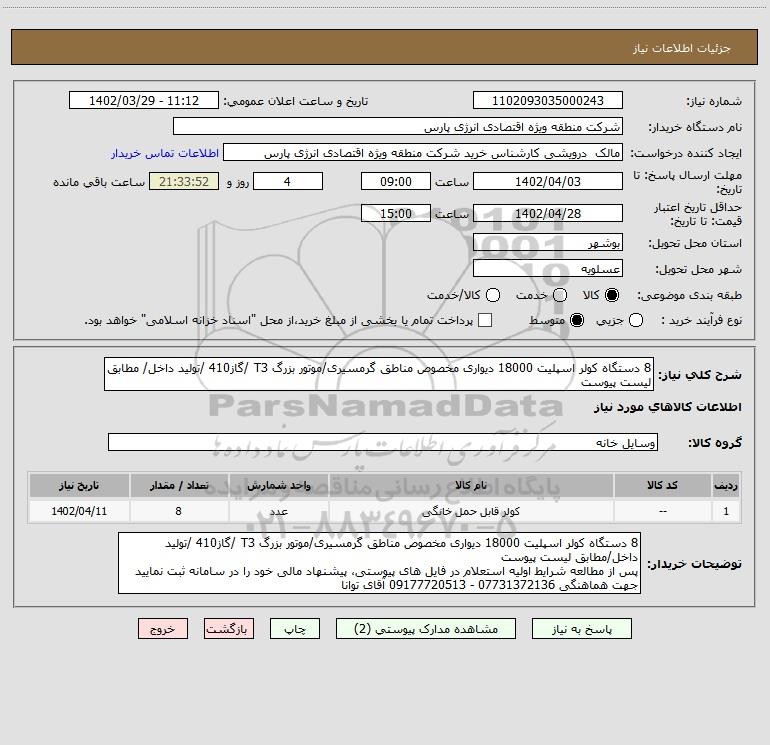Click the 'پاسخ به نیاز' button
Viewport: 770px width, 745px height.
[x=581, y=629]
